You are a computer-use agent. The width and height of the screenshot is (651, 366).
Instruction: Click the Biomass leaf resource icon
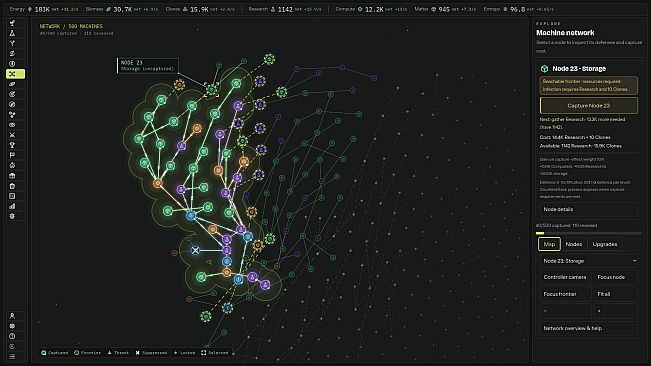click(109, 9)
